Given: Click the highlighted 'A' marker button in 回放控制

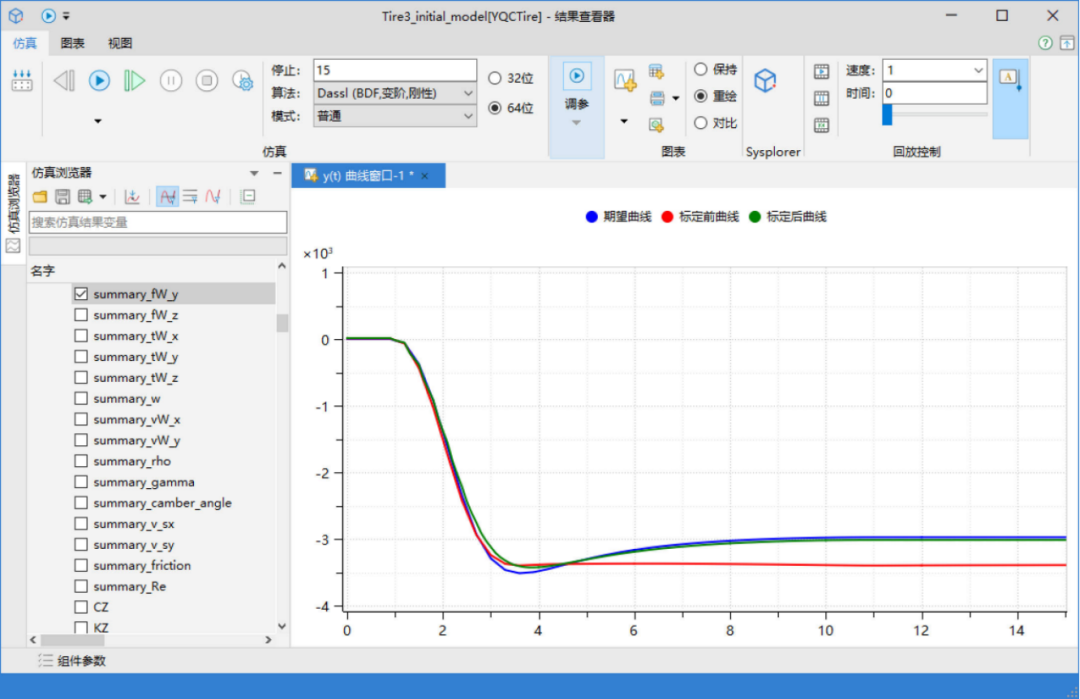Looking at the screenshot, I should point(1010,98).
